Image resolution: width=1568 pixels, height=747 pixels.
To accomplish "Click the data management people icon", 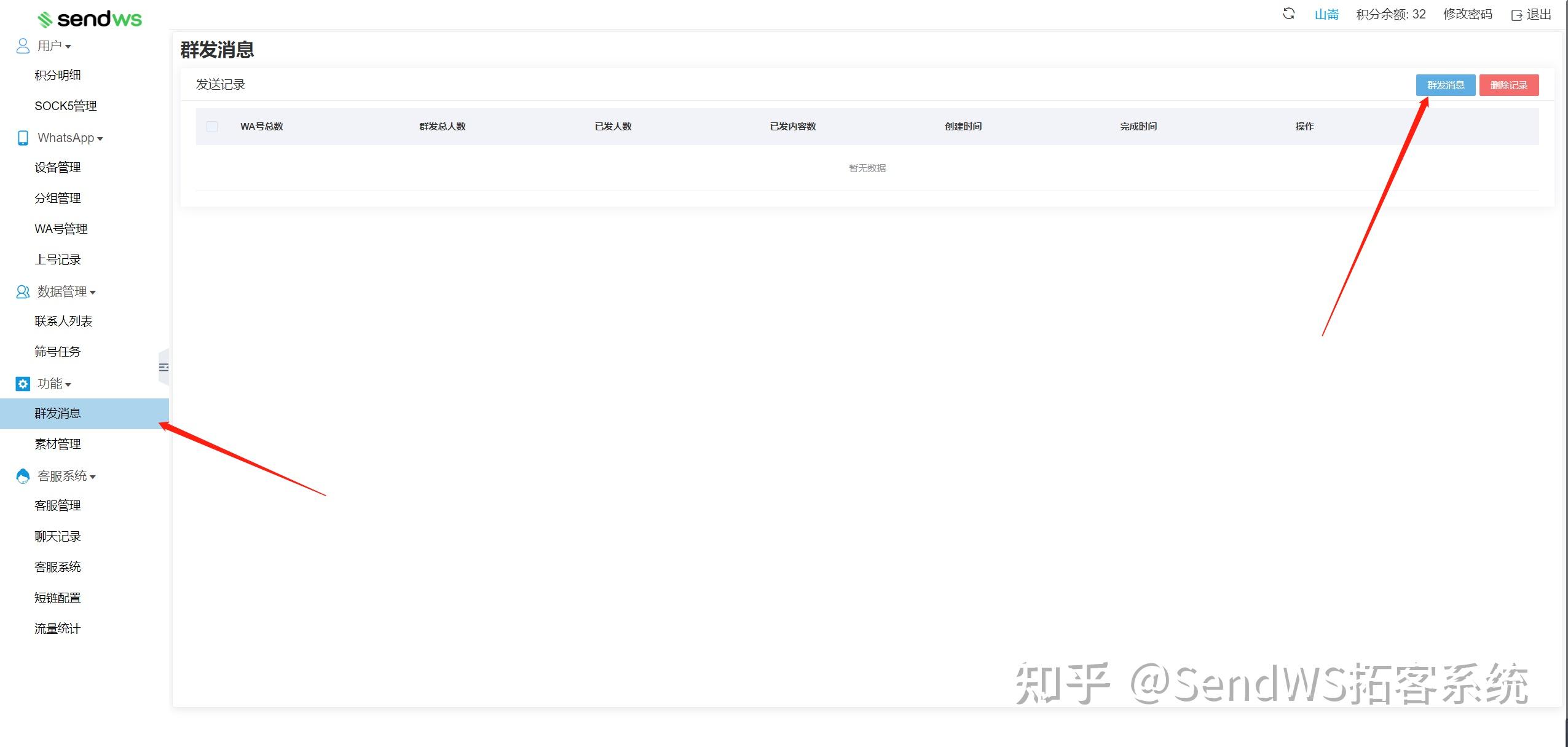I will 23,291.
